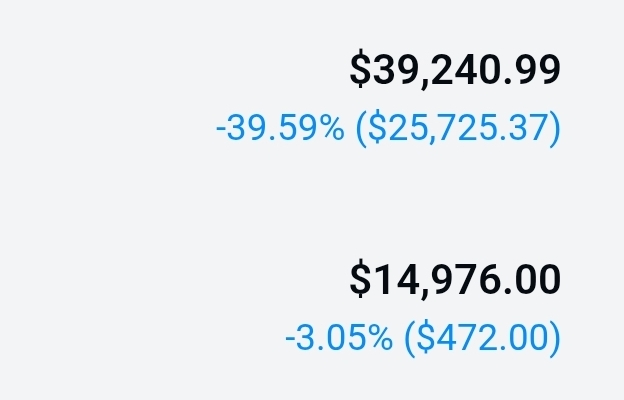Select the -39.59% change percentage
The height and width of the screenshot is (400, 624).
coord(280,129)
